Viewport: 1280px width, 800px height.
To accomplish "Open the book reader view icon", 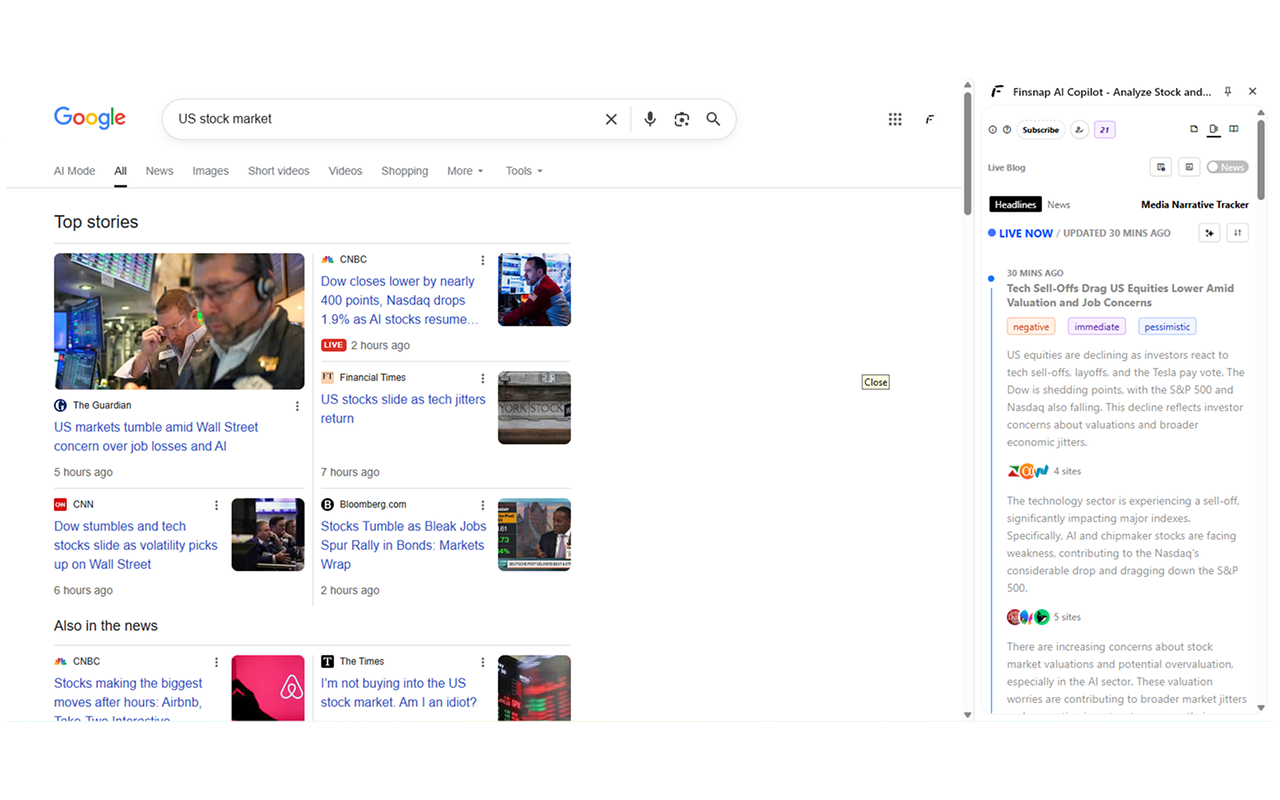I will click(1234, 129).
